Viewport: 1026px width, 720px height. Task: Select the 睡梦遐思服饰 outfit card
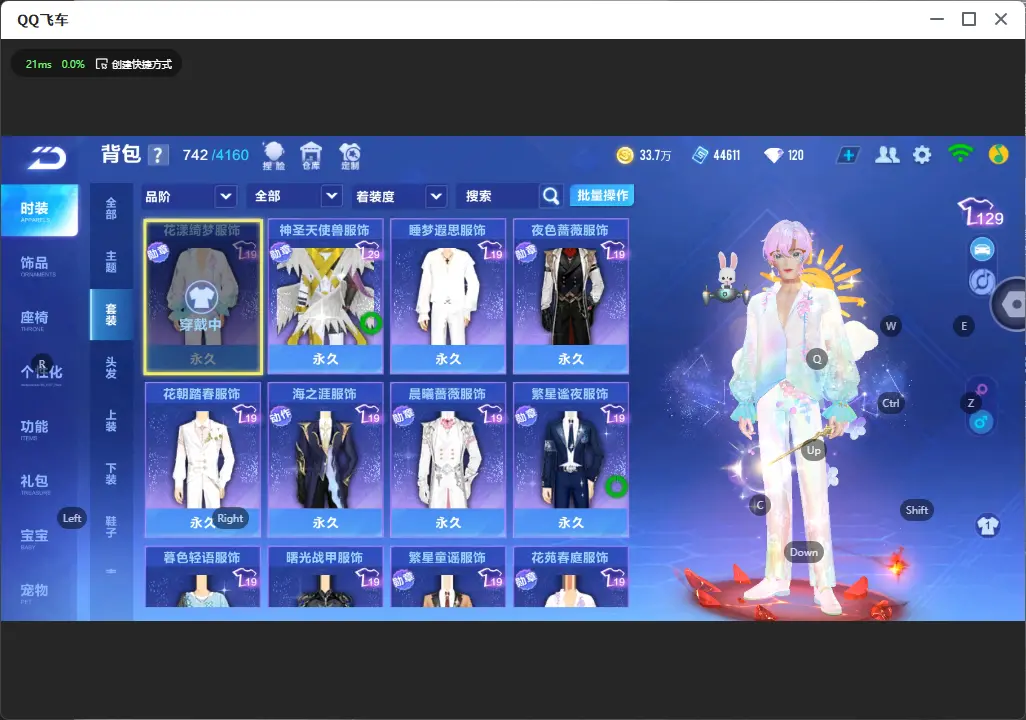pyautogui.click(x=448, y=297)
